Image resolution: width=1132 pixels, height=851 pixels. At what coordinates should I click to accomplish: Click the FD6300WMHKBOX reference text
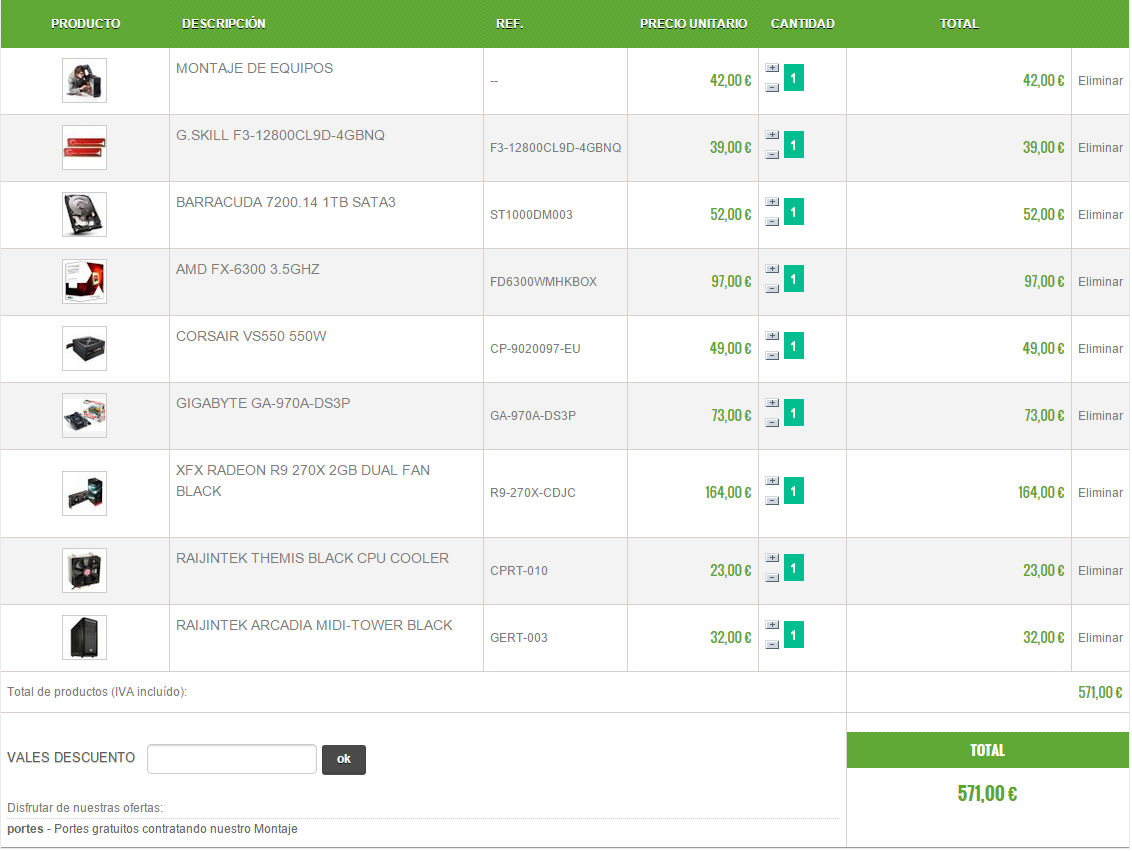(x=544, y=282)
